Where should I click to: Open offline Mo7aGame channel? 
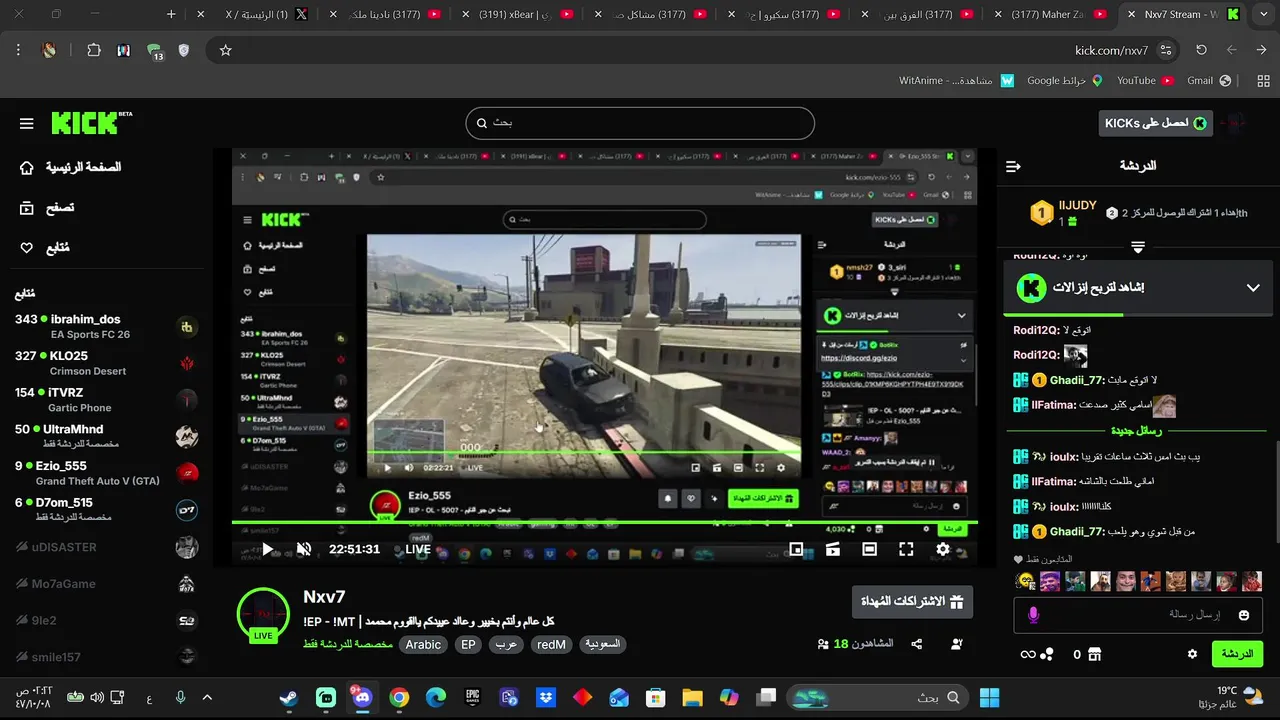coord(106,584)
